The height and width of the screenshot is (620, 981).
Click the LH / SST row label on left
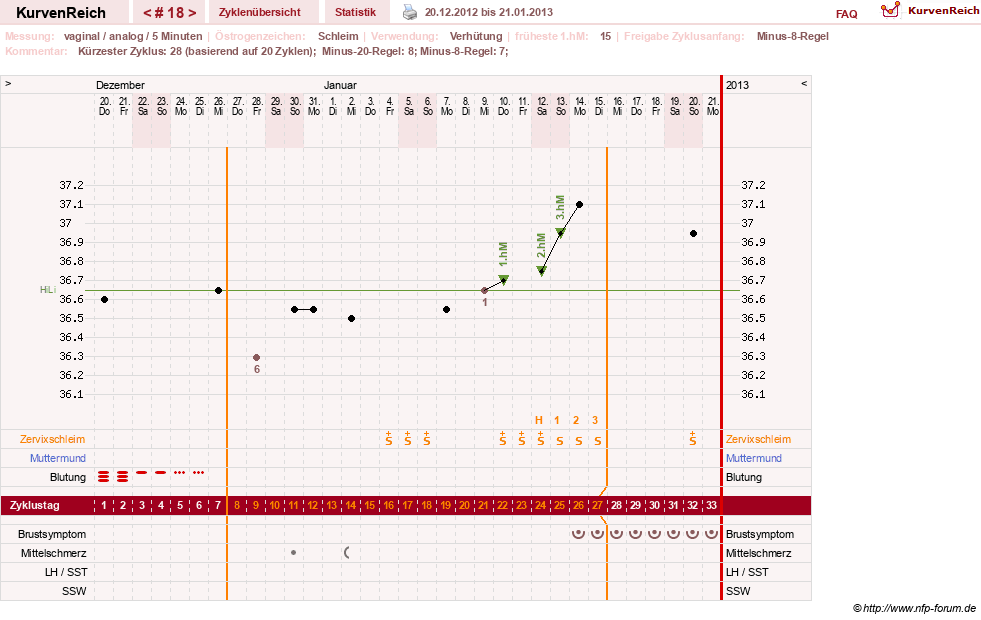[66, 572]
